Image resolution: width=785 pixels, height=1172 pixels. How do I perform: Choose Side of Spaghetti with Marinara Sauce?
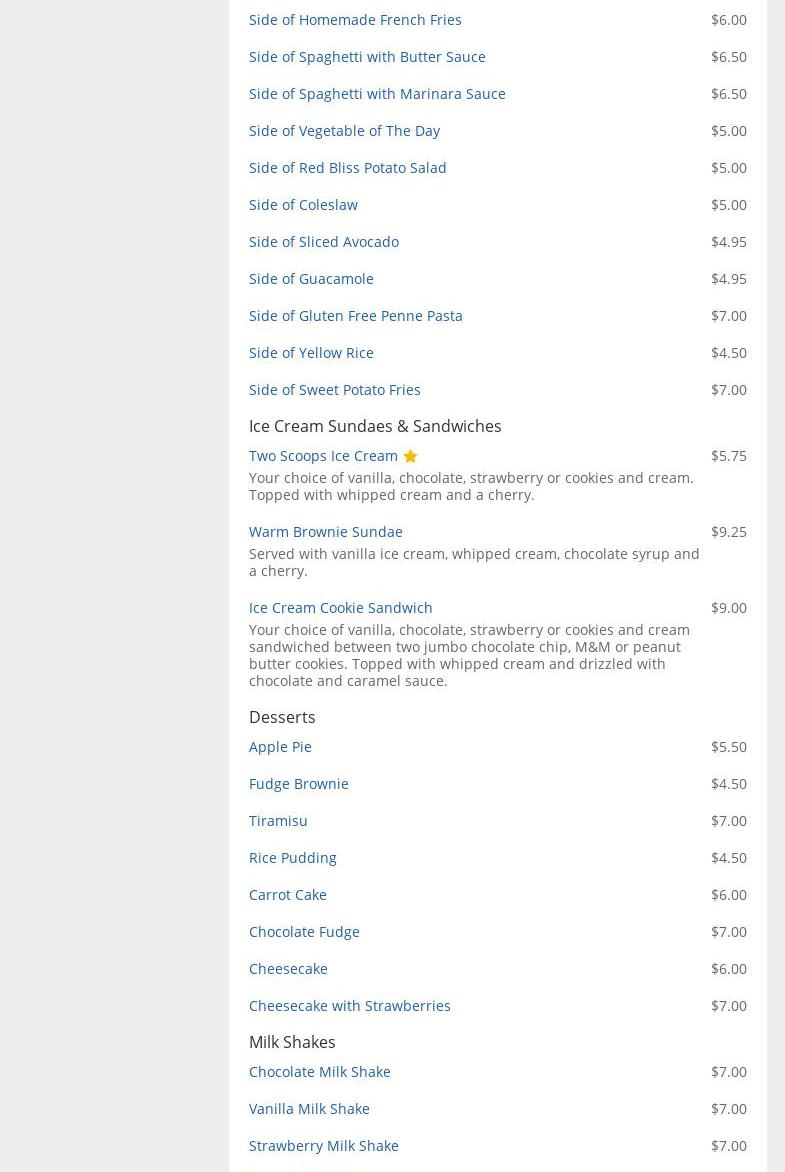pos(377,94)
